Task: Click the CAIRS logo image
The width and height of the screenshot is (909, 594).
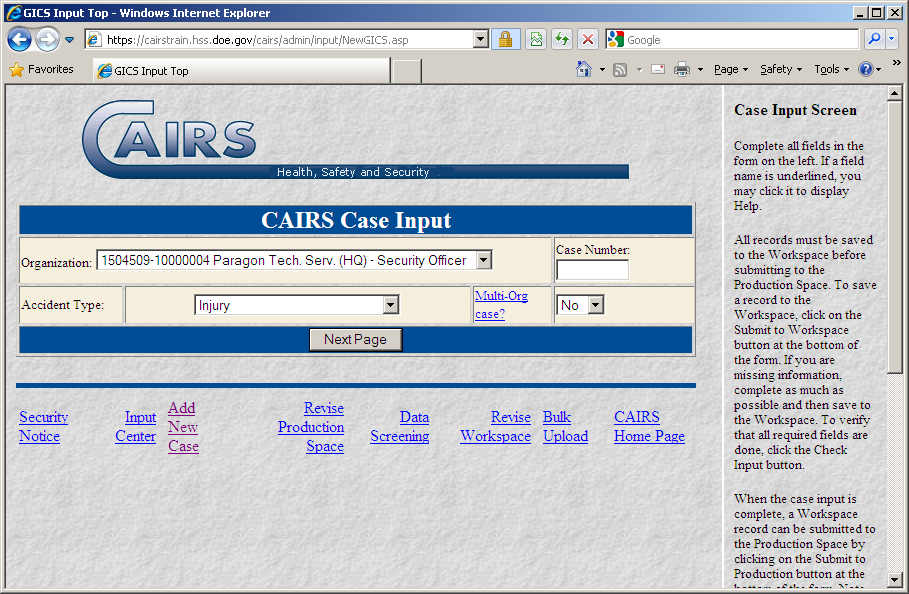Action: coord(355,140)
